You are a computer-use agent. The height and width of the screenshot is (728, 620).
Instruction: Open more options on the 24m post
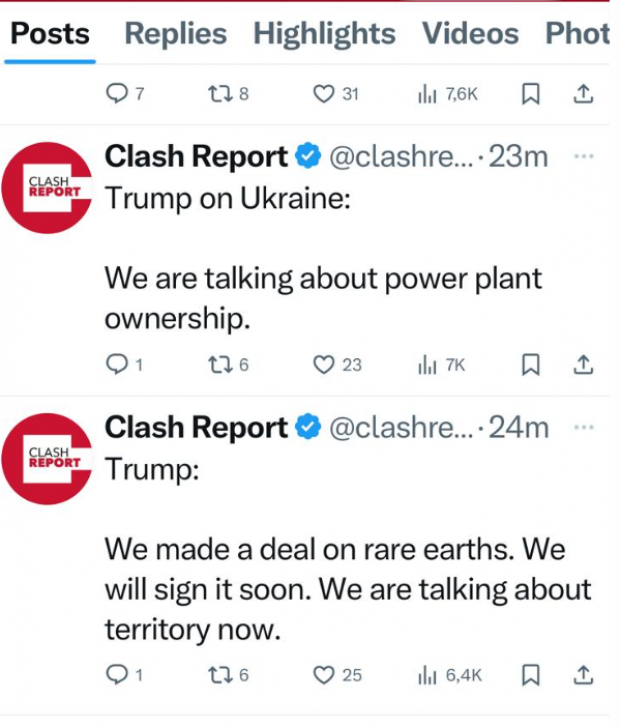point(584,428)
